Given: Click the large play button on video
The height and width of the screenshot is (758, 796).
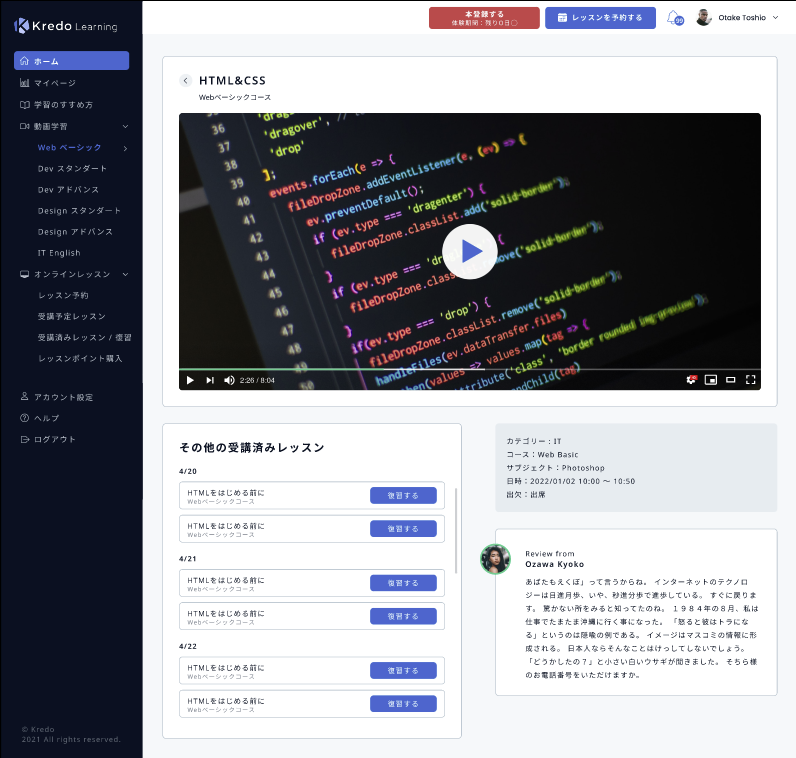Looking at the screenshot, I should (469, 251).
